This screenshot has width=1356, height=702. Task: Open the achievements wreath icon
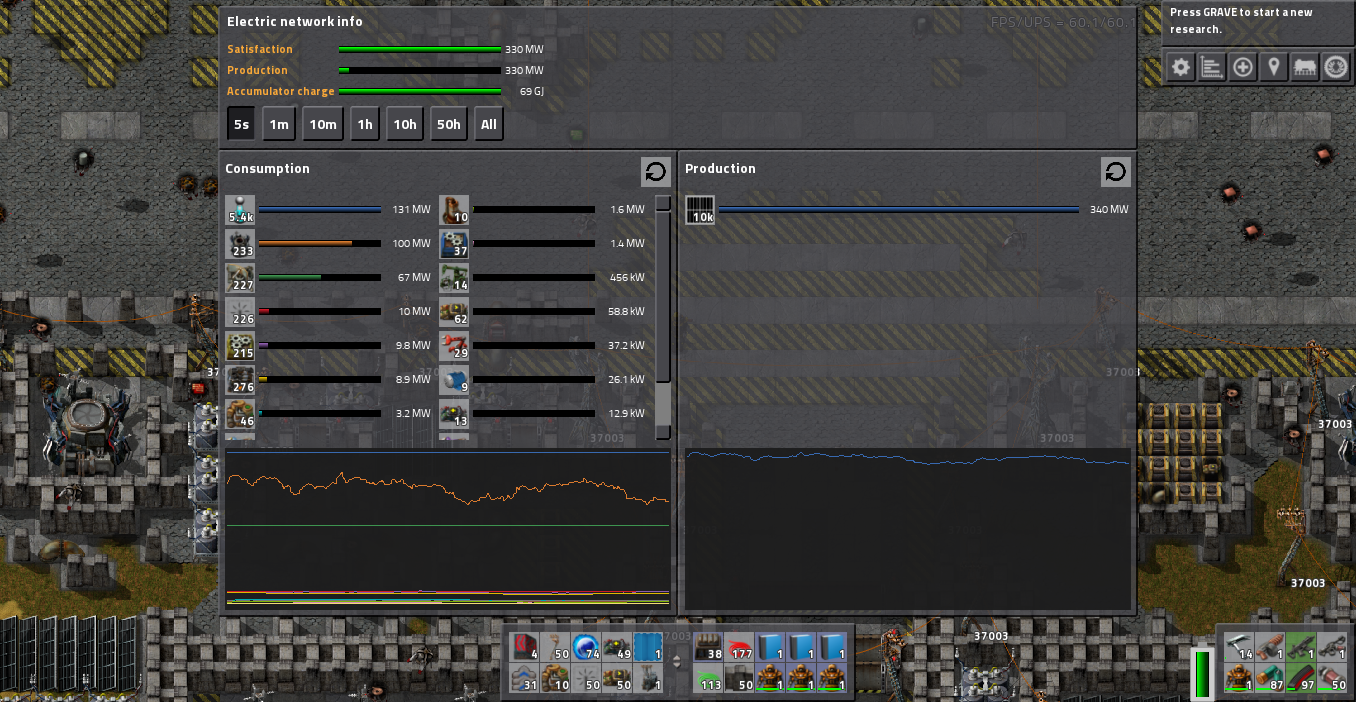coord(1336,67)
